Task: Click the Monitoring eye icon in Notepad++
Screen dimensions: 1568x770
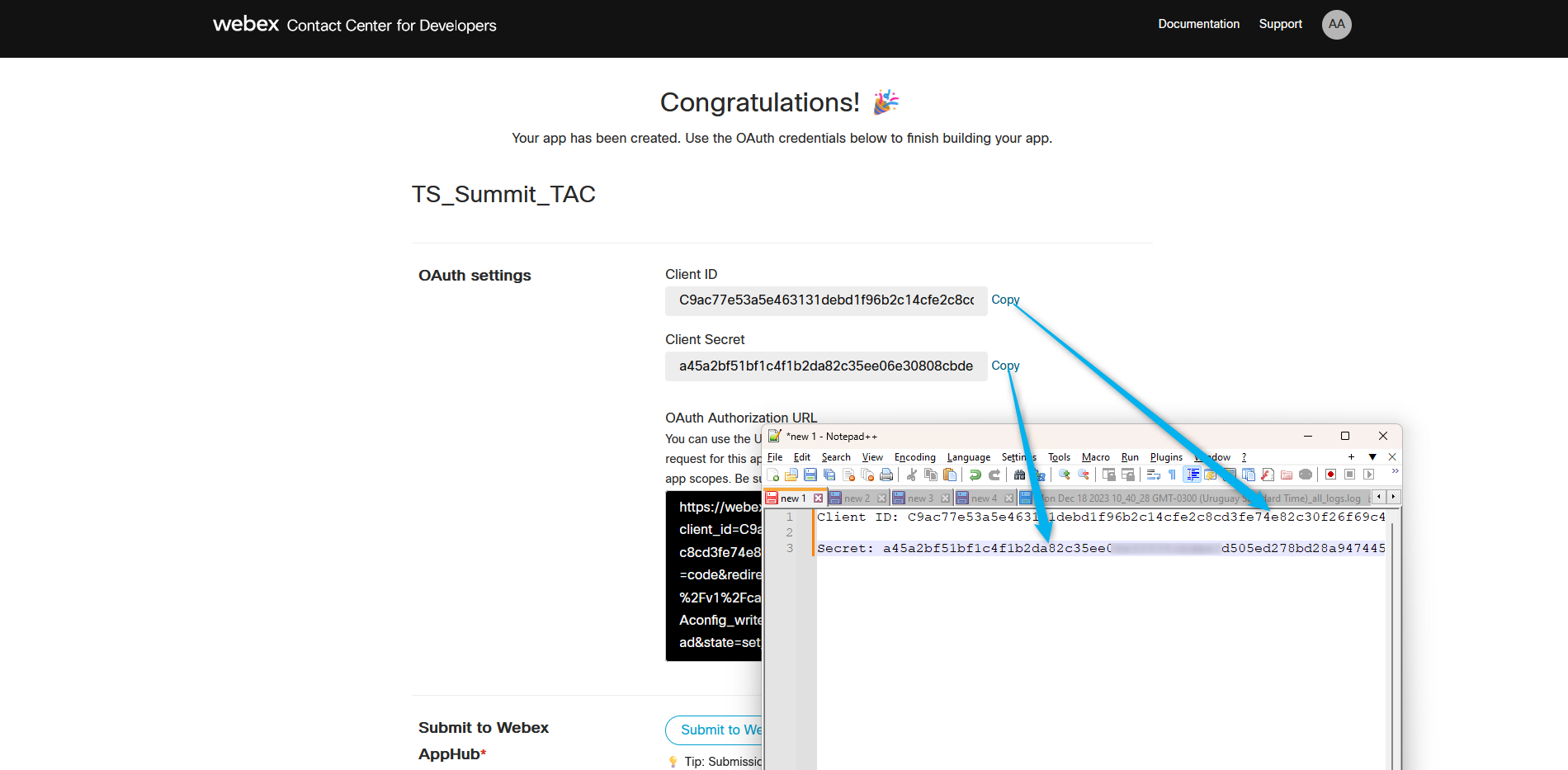Action: coord(1306,475)
